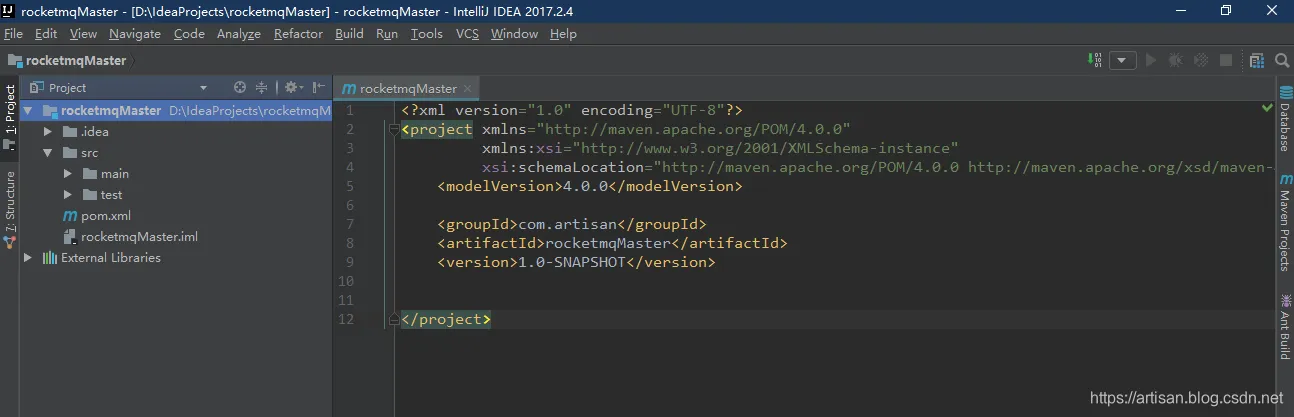The width and height of the screenshot is (1294, 417).
Task: Click Scroll from Source target icon
Action: [x=240, y=88]
